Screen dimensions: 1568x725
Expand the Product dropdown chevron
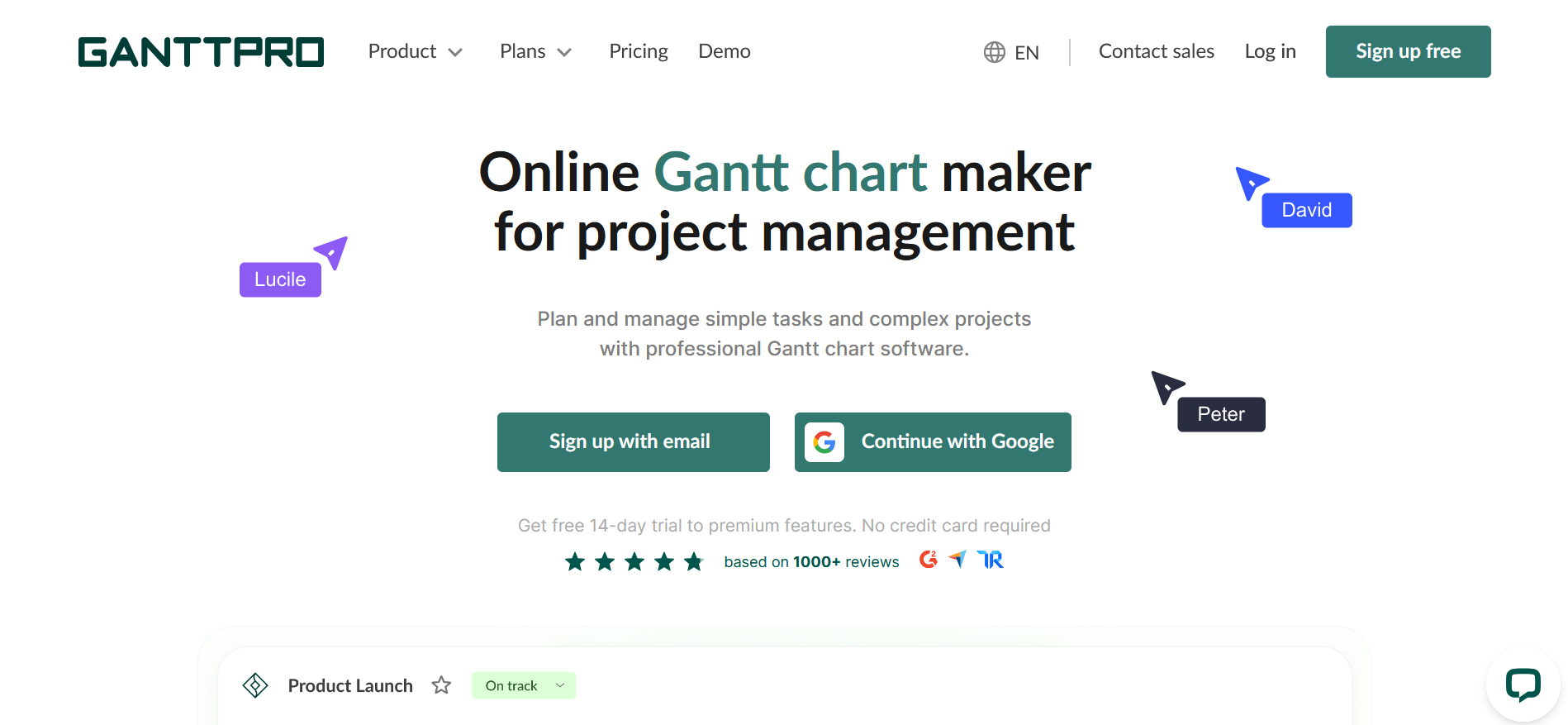(x=455, y=53)
